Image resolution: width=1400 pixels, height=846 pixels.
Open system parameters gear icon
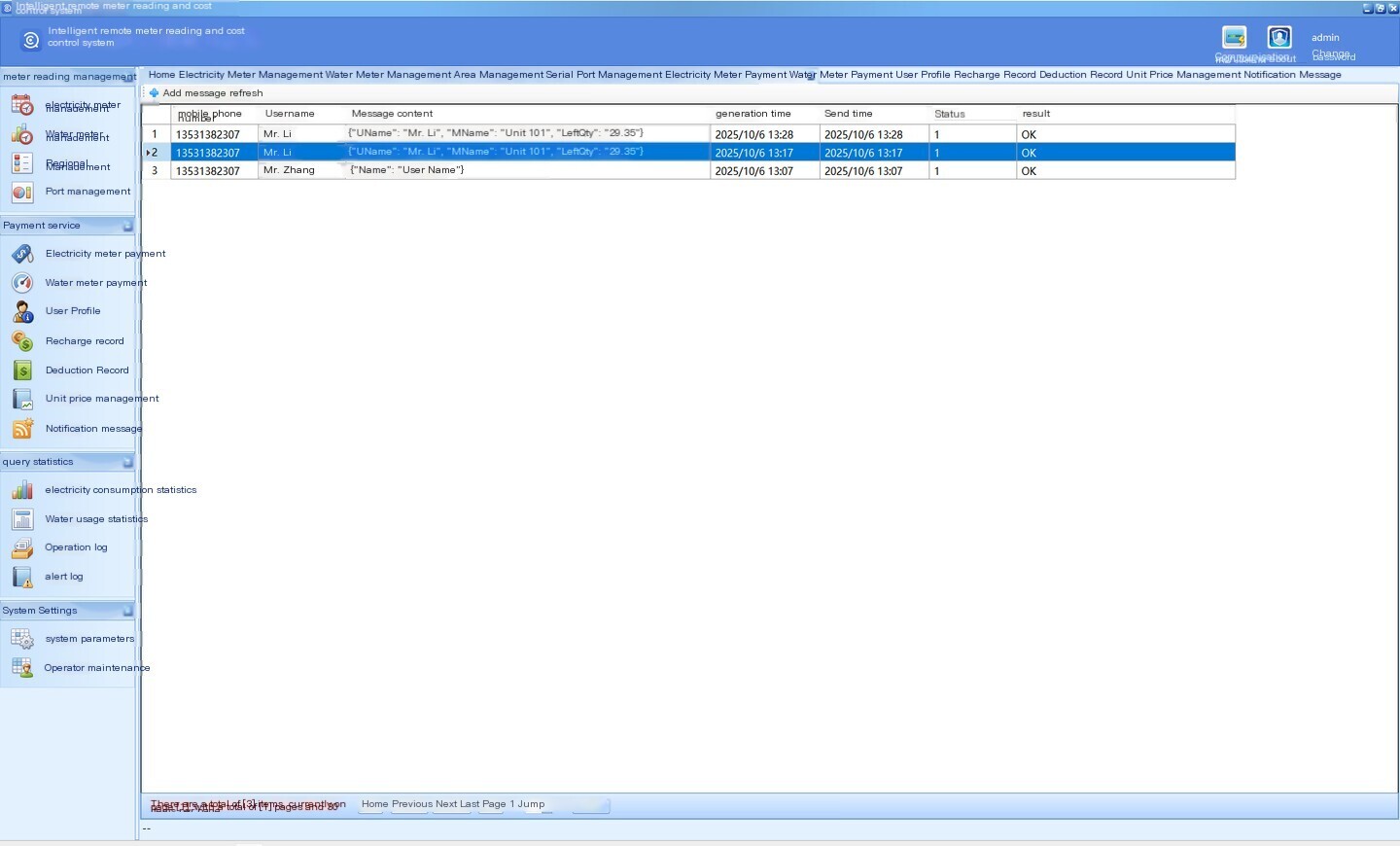pyautogui.click(x=22, y=639)
